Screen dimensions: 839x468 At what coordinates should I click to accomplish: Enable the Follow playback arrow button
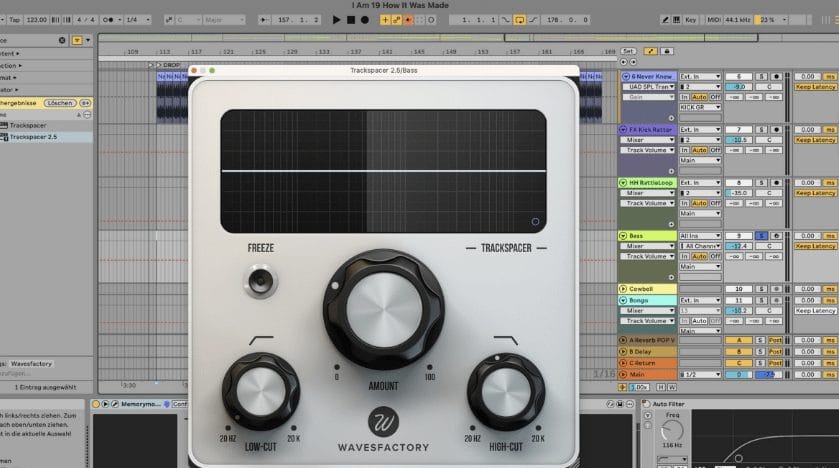tap(264, 20)
